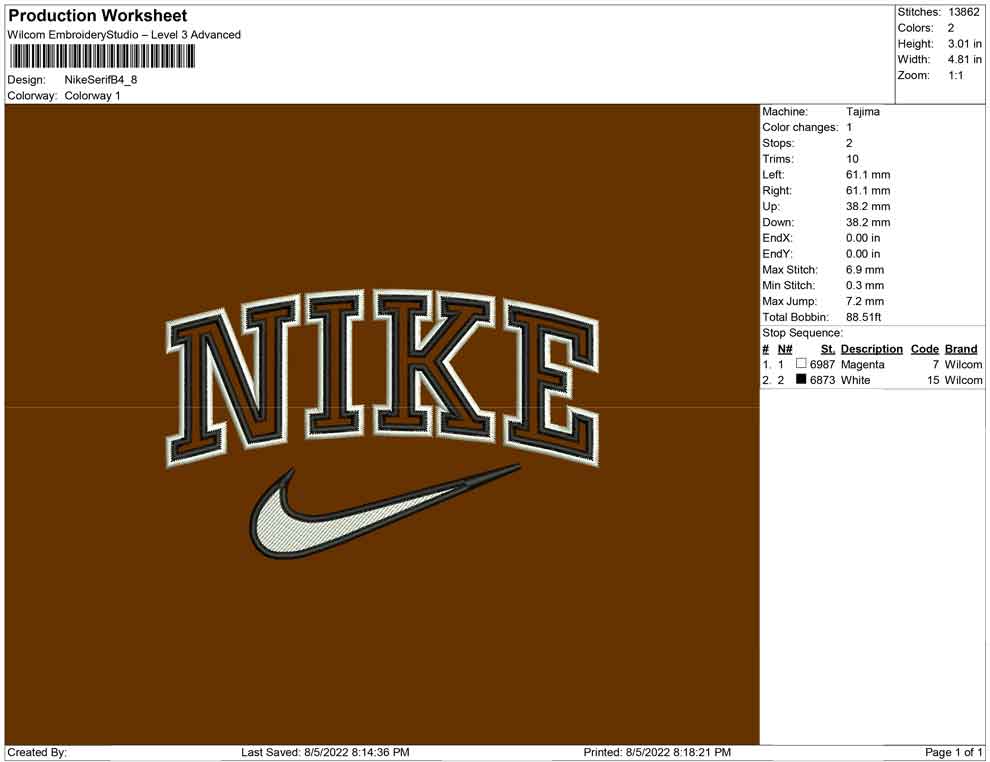Click the Max Stitch value '6.9 mm'
This screenshot has width=990, height=762.
(x=865, y=270)
